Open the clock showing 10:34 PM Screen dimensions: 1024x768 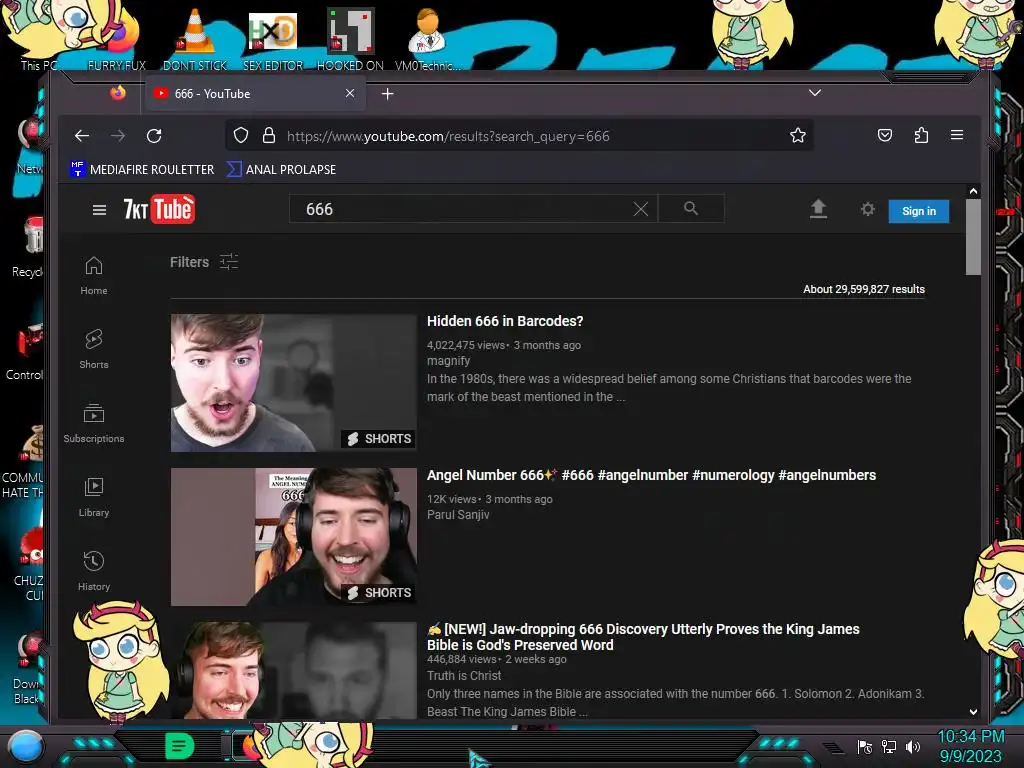pyautogui.click(x=970, y=746)
